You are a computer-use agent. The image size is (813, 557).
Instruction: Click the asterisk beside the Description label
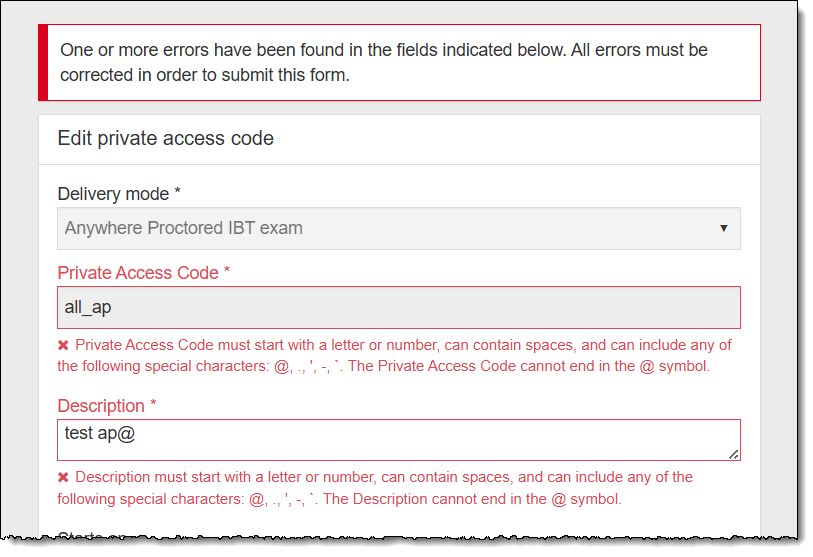[153, 406]
